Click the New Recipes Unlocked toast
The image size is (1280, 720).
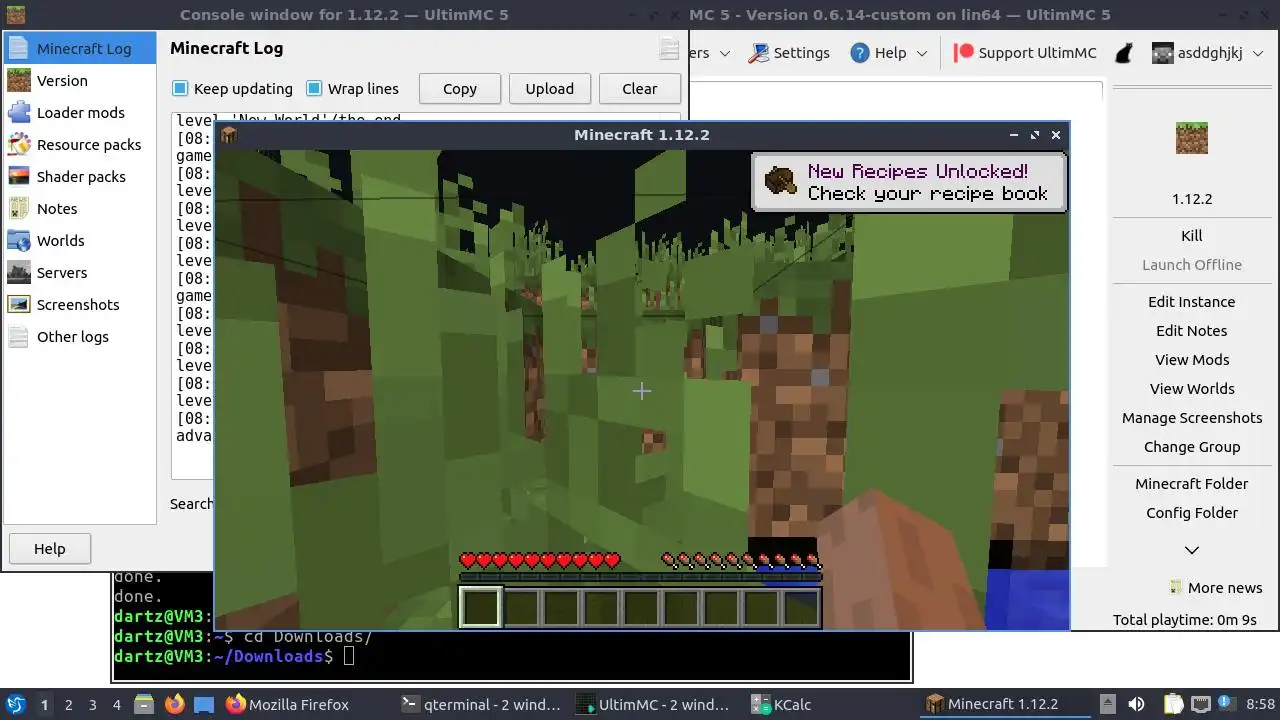pos(909,182)
